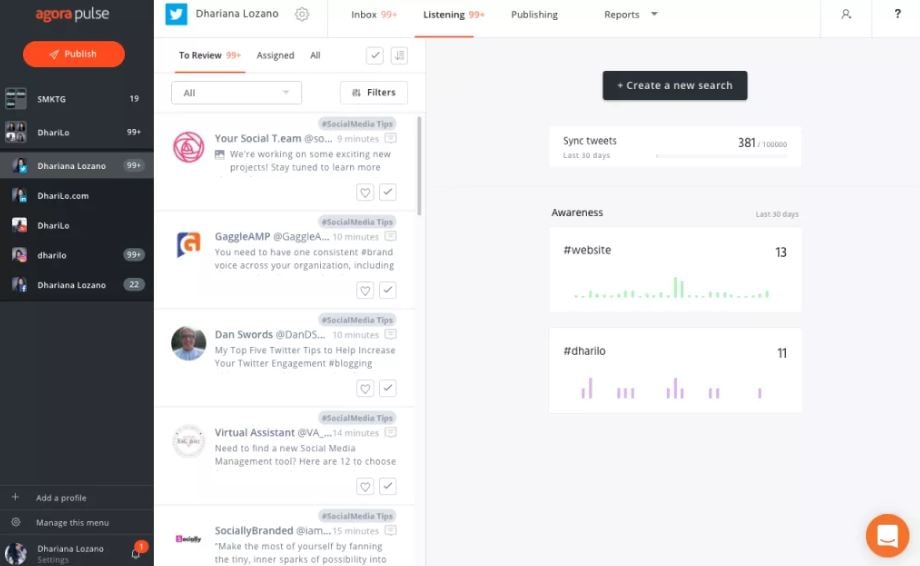This screenshot has height=566, width=920.
Task: Click SocialMedia Tips tag on Dan Swords tweet
Action: click(357, 320)
